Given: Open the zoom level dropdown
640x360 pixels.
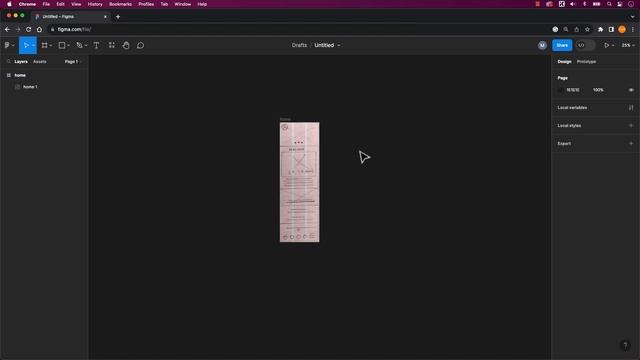Looking at the screenshot, I should point(628,45).
